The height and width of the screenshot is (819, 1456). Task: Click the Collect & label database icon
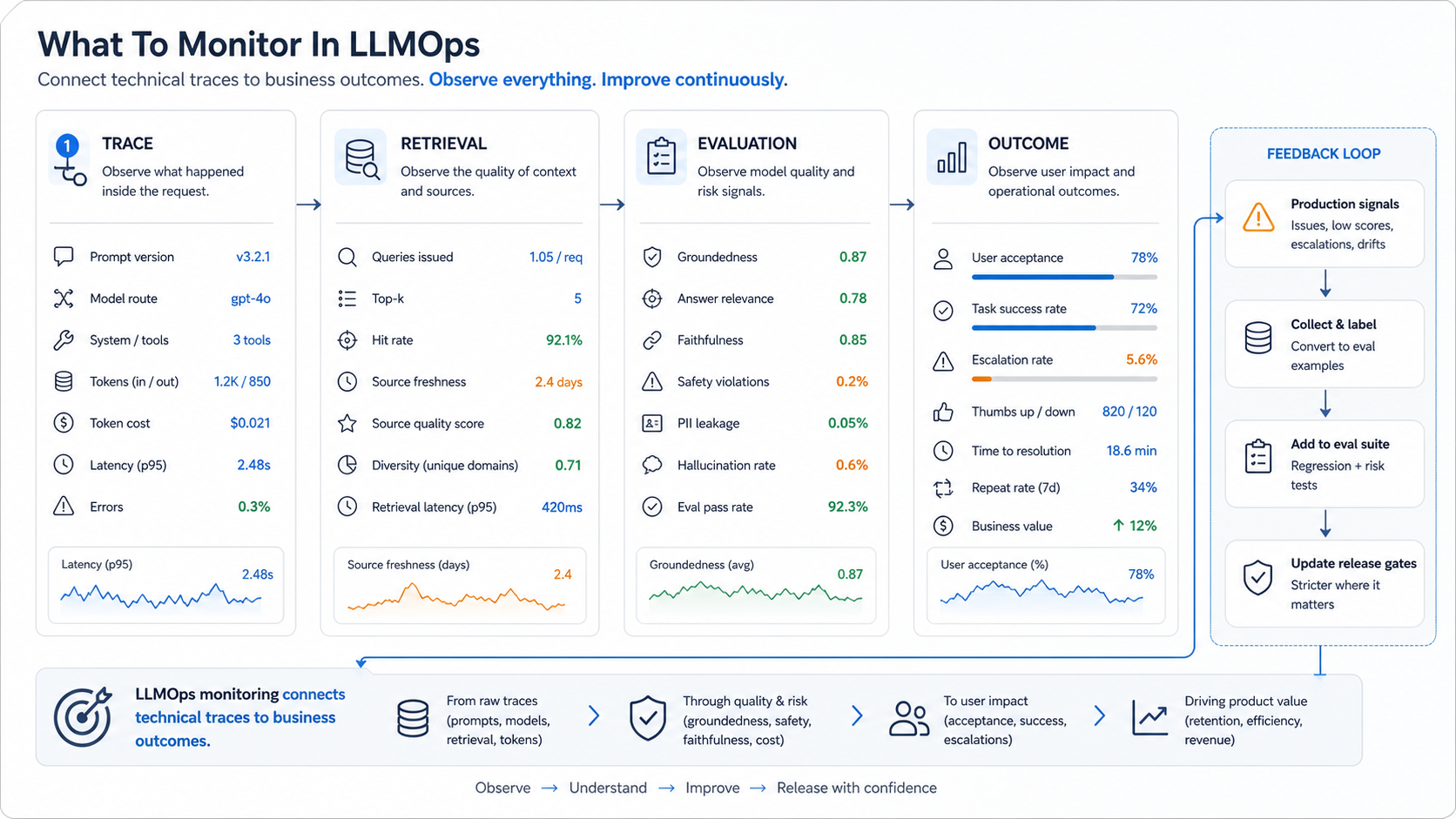click(1258, 338)
